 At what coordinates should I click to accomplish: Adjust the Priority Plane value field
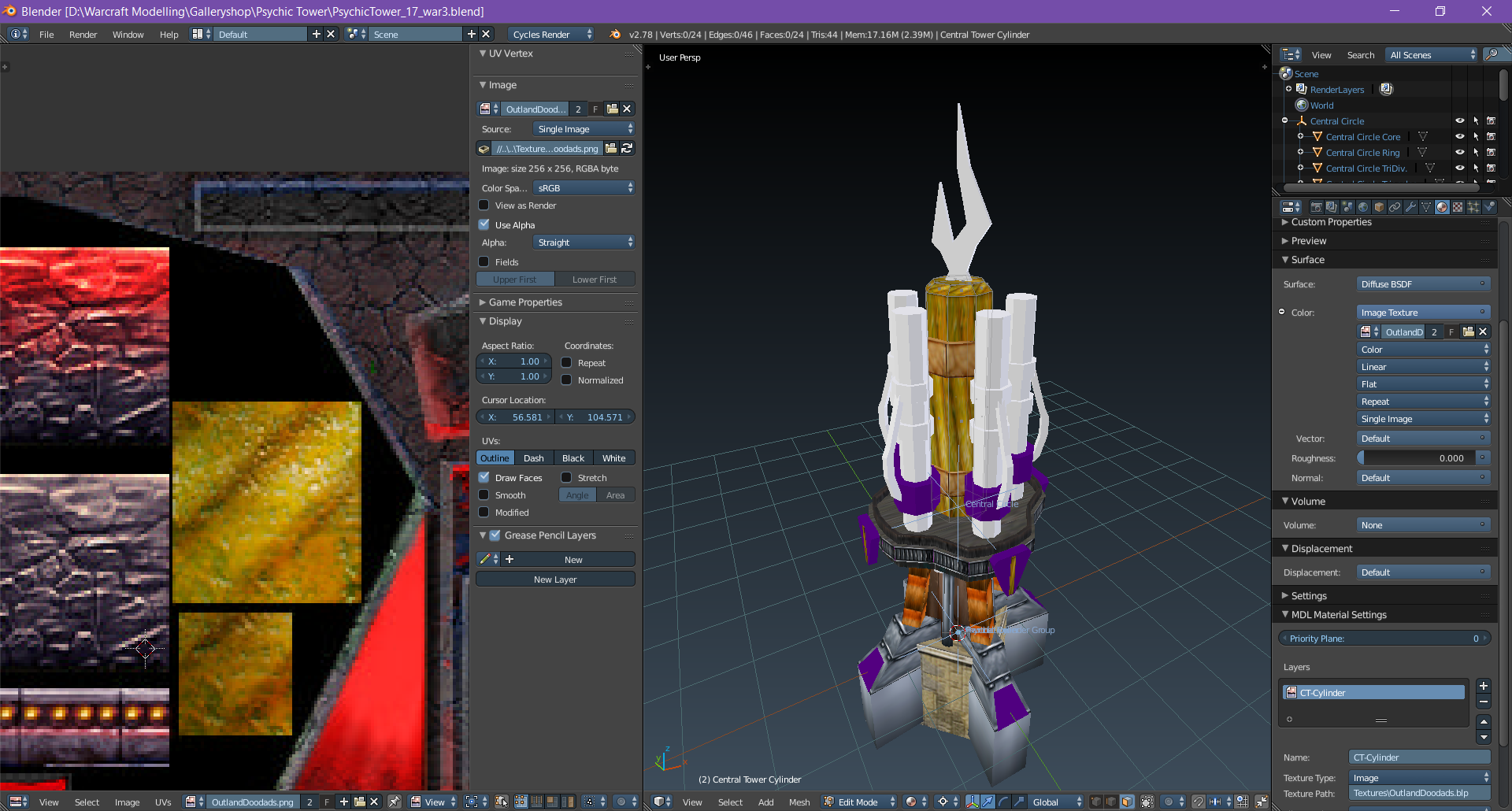pos(1384,639)
